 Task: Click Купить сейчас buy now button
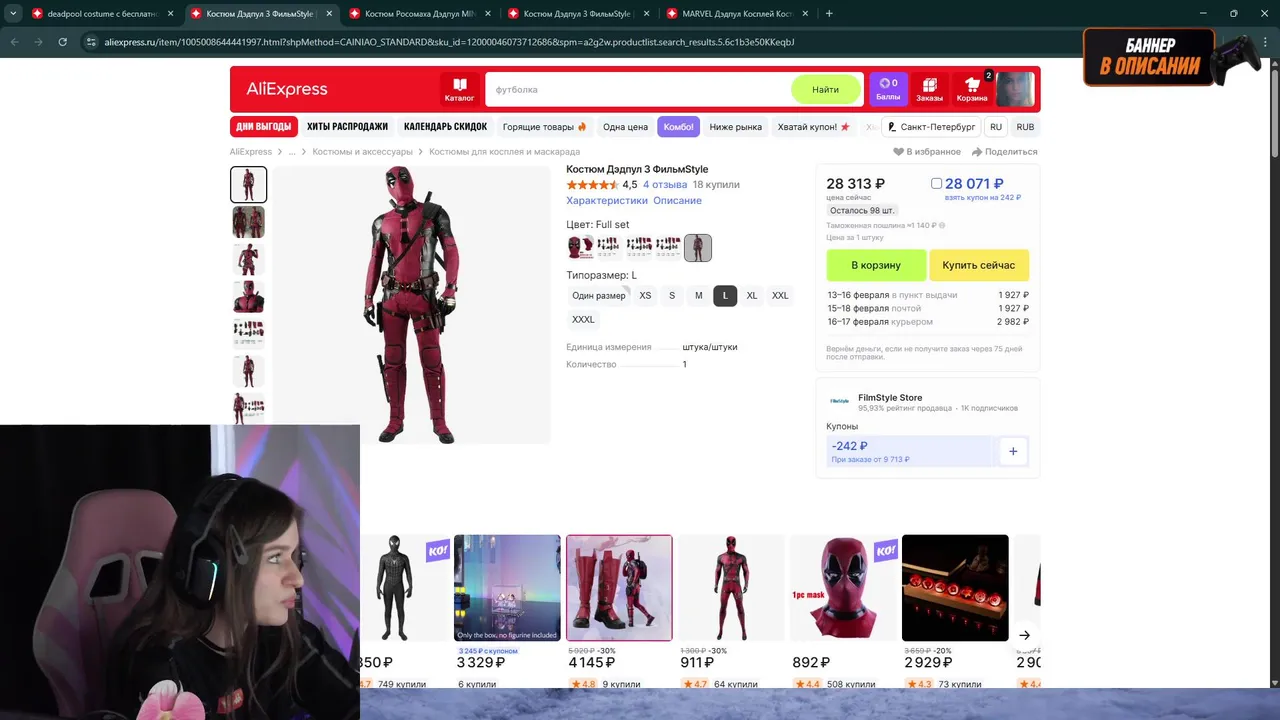tap(979, 265)
